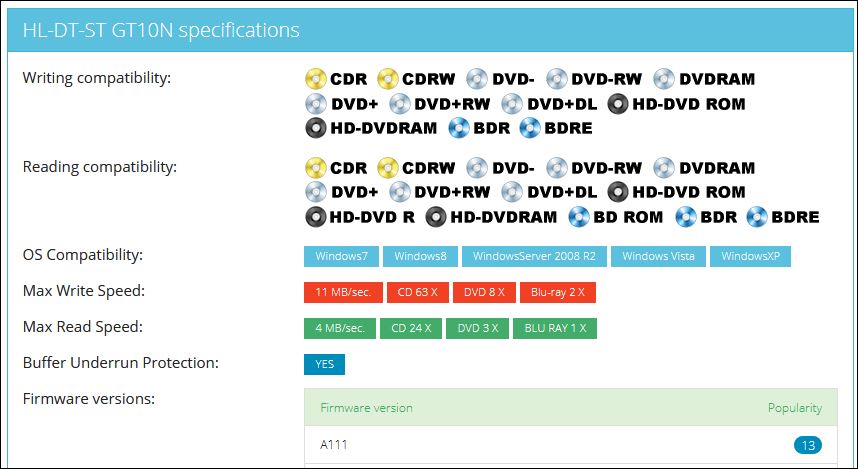Click the DVD+DL disc icon in Writing compatibility
Screen dimensions: 858x469
pyautogui.click(x=512, y=103)
